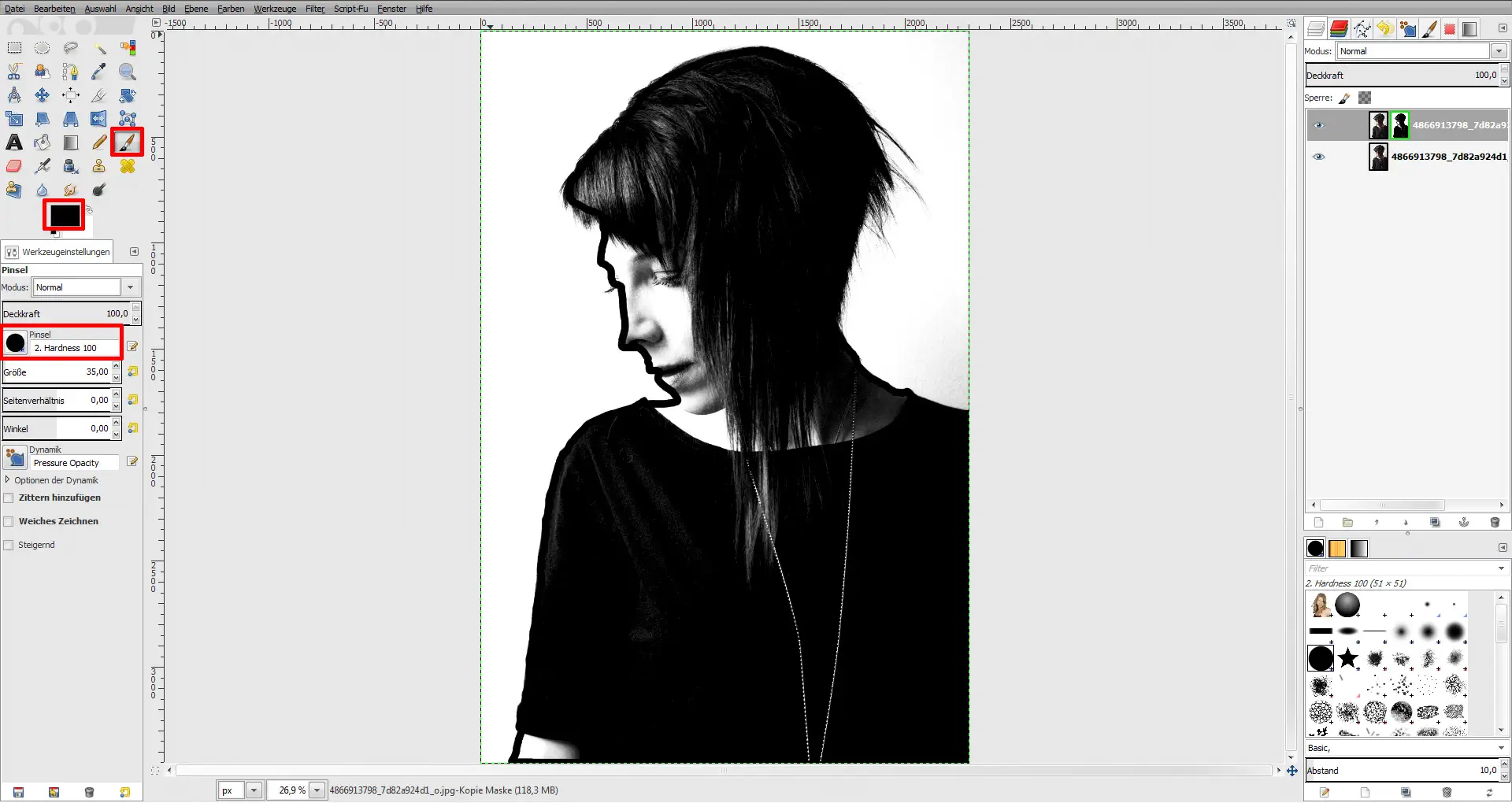Select the Fuzzy Select magic wand tool
Image resolution: width=1512 pixels, height=803 pixels.
[100, 47]
